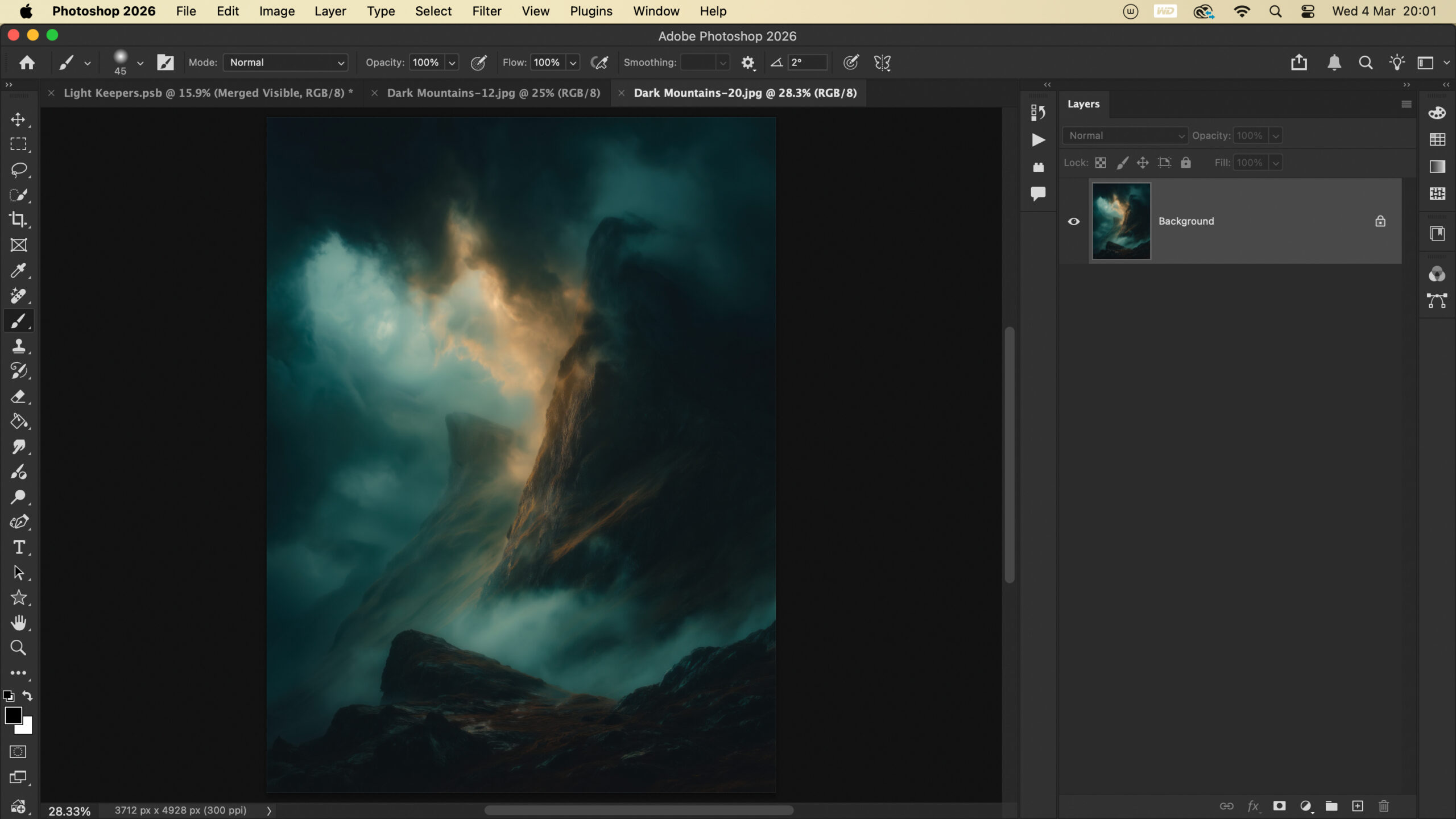Create a new layer using plus icon
This screenshot has width=1456, height=819.
pyautogui.click(x=1358, y=806)
